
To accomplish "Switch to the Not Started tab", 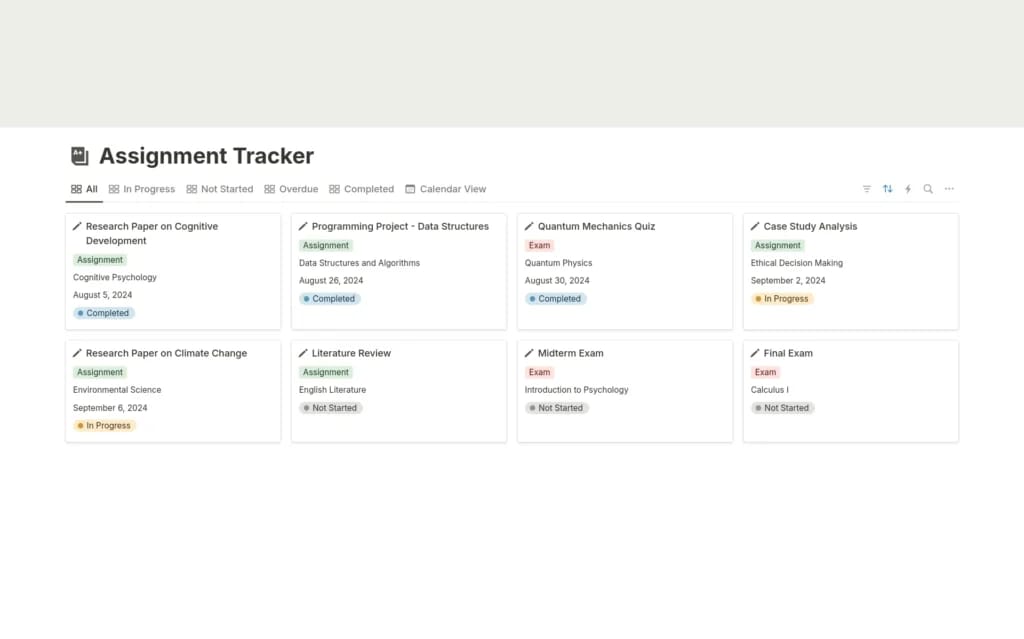I will click(220, 189).
